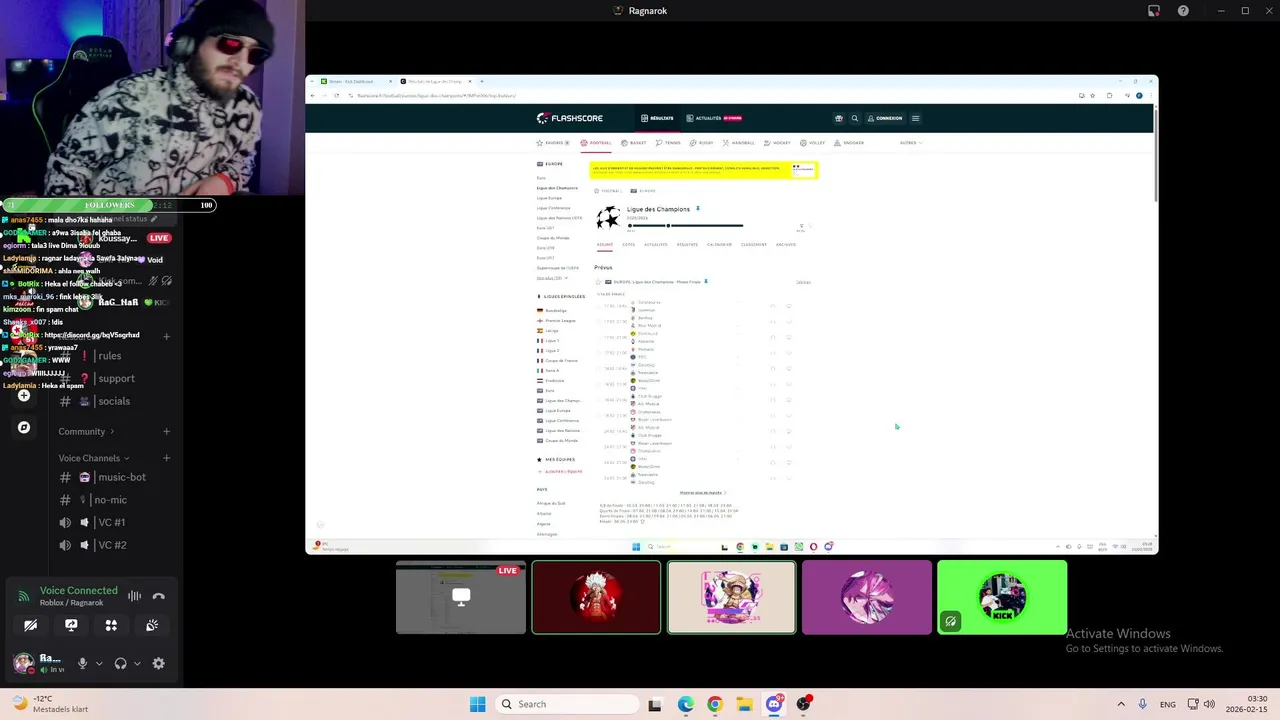Expand microphone input options arrow

98,663
